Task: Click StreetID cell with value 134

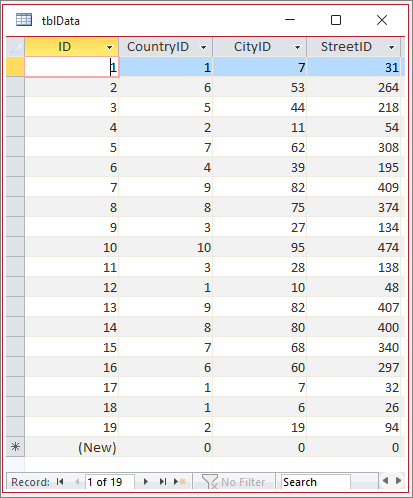Action: tap(353, 227)
